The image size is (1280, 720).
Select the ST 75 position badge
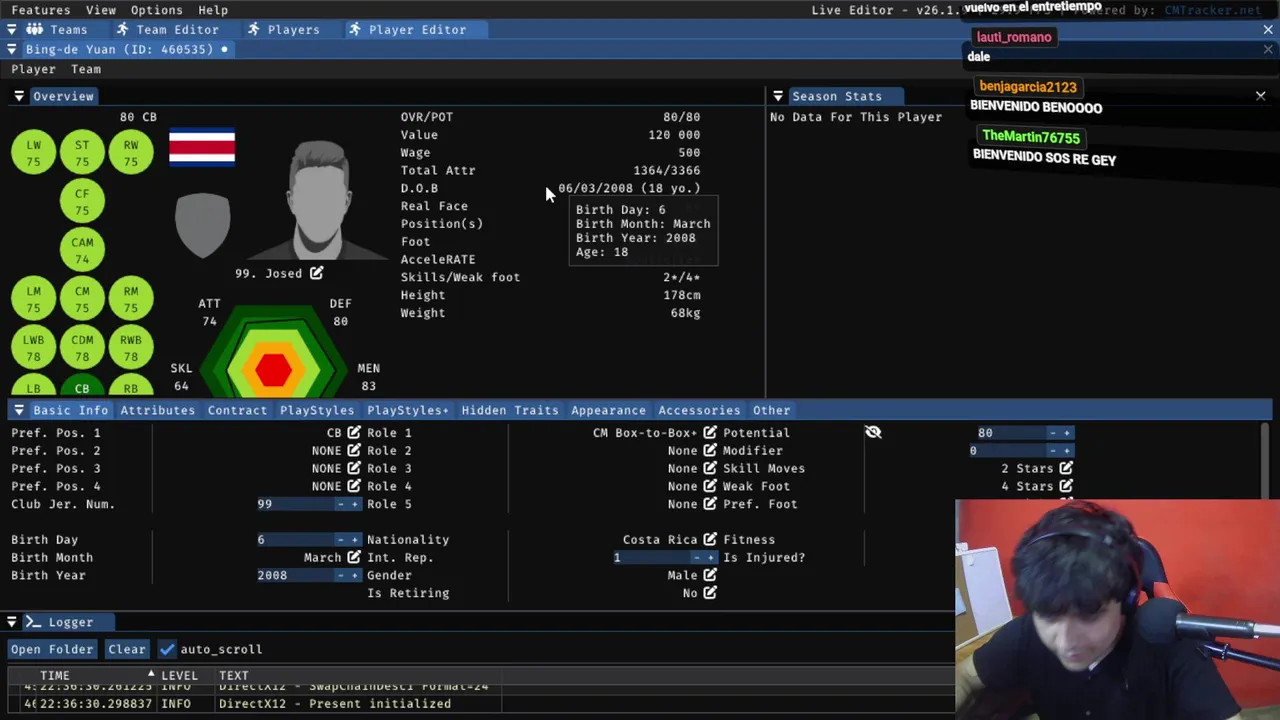coord(82,153)
